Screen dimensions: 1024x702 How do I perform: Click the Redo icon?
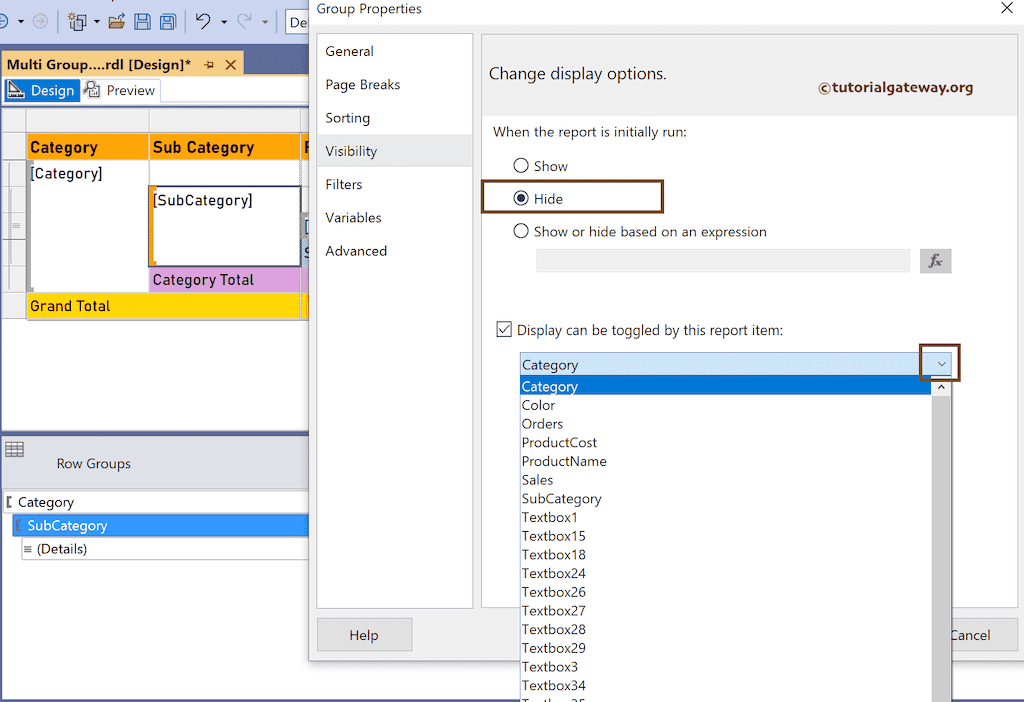coord(247,20)
